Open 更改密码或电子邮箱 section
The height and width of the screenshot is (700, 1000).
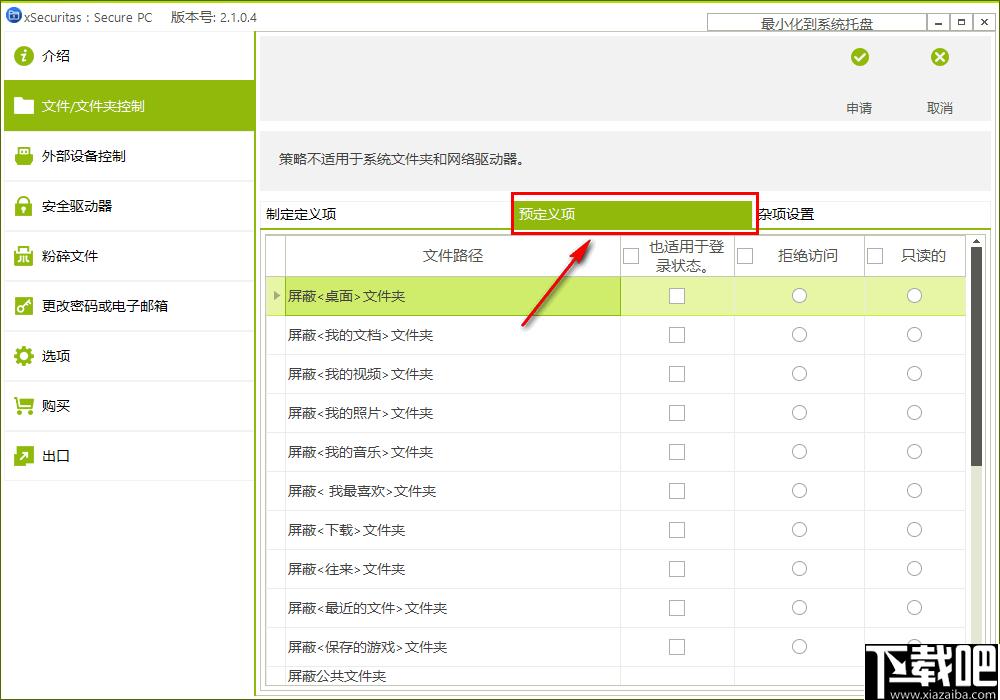129,306
